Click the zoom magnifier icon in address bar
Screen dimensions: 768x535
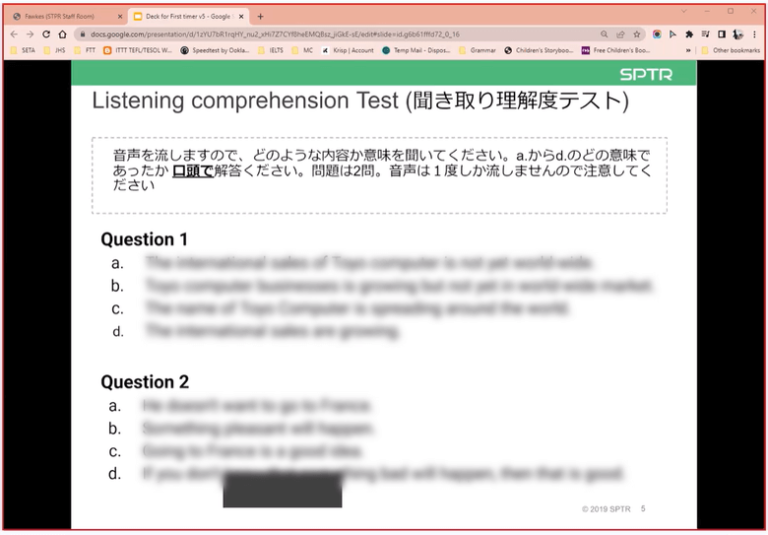coord(604,34)
